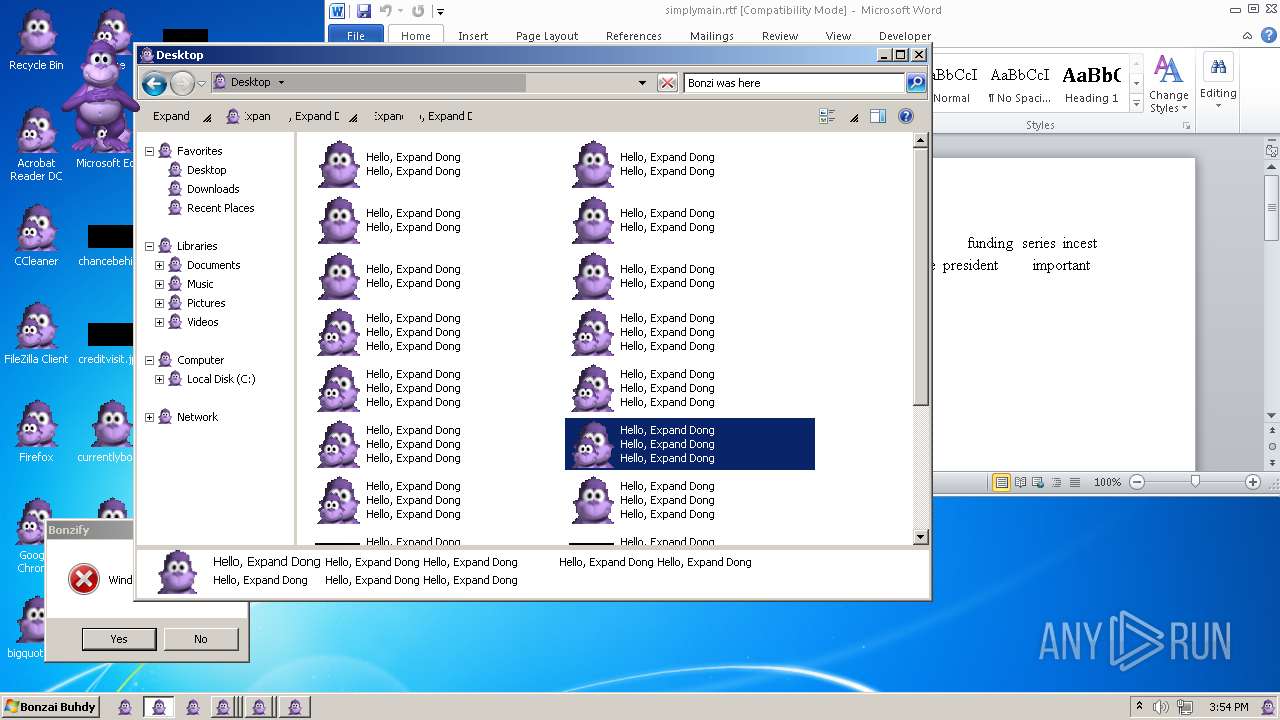This screenshot has width=1280, height=720.
Task: Open Recycle Bin desktop icon
Action: point(36,42)
